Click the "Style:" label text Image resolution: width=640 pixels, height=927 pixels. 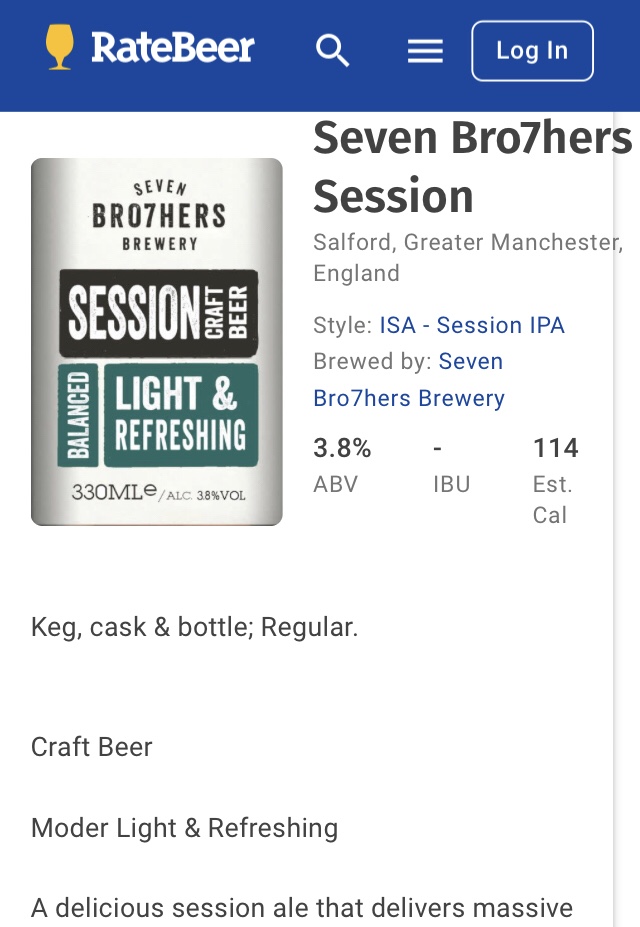[x=343, y=325]
